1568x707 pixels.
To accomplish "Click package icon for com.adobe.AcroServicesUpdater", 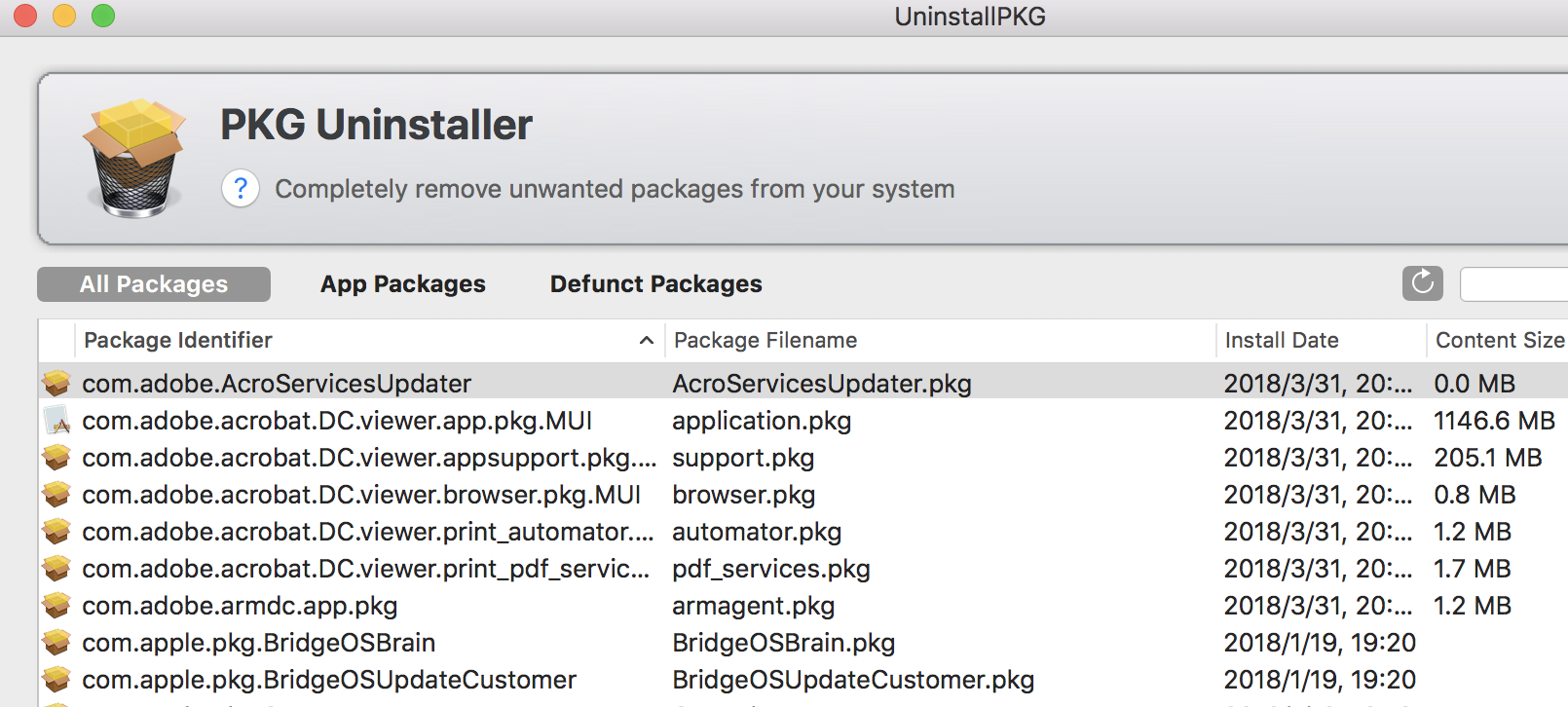I will pos(56,384).
